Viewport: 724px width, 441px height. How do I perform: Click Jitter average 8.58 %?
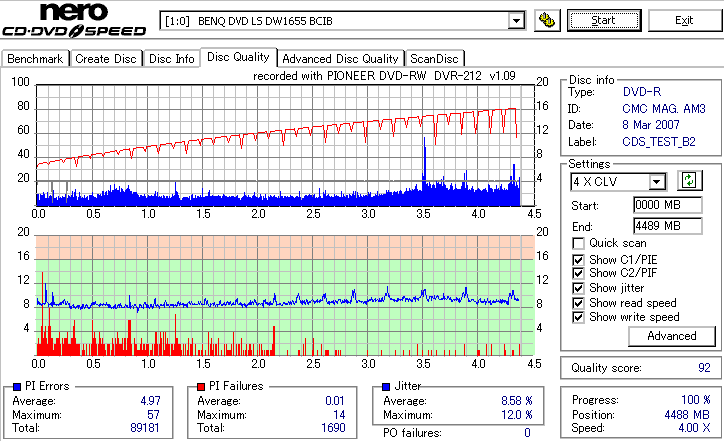click(517, 401)
